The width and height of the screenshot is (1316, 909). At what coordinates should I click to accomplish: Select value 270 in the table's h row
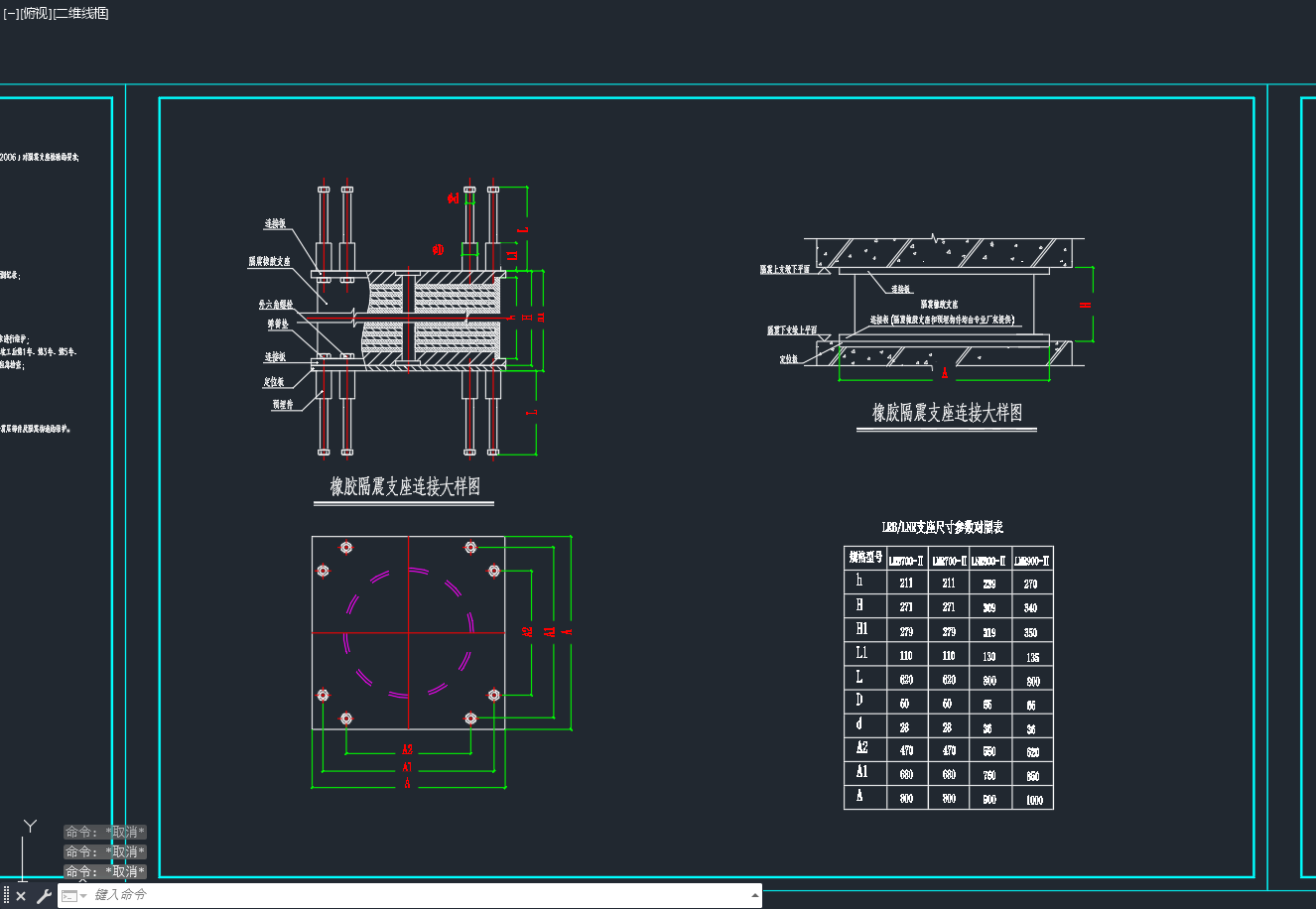pyautogui.click(x=1031, y=584)
